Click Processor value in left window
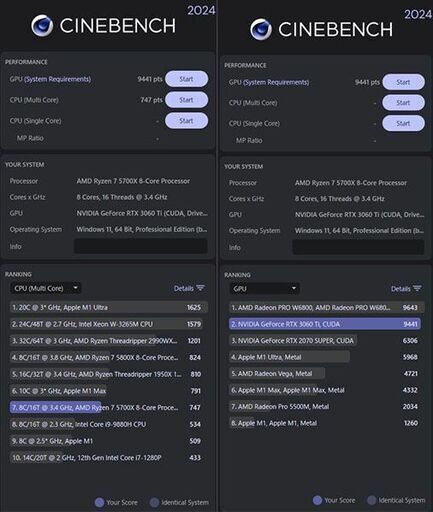 tap(133, 181)
